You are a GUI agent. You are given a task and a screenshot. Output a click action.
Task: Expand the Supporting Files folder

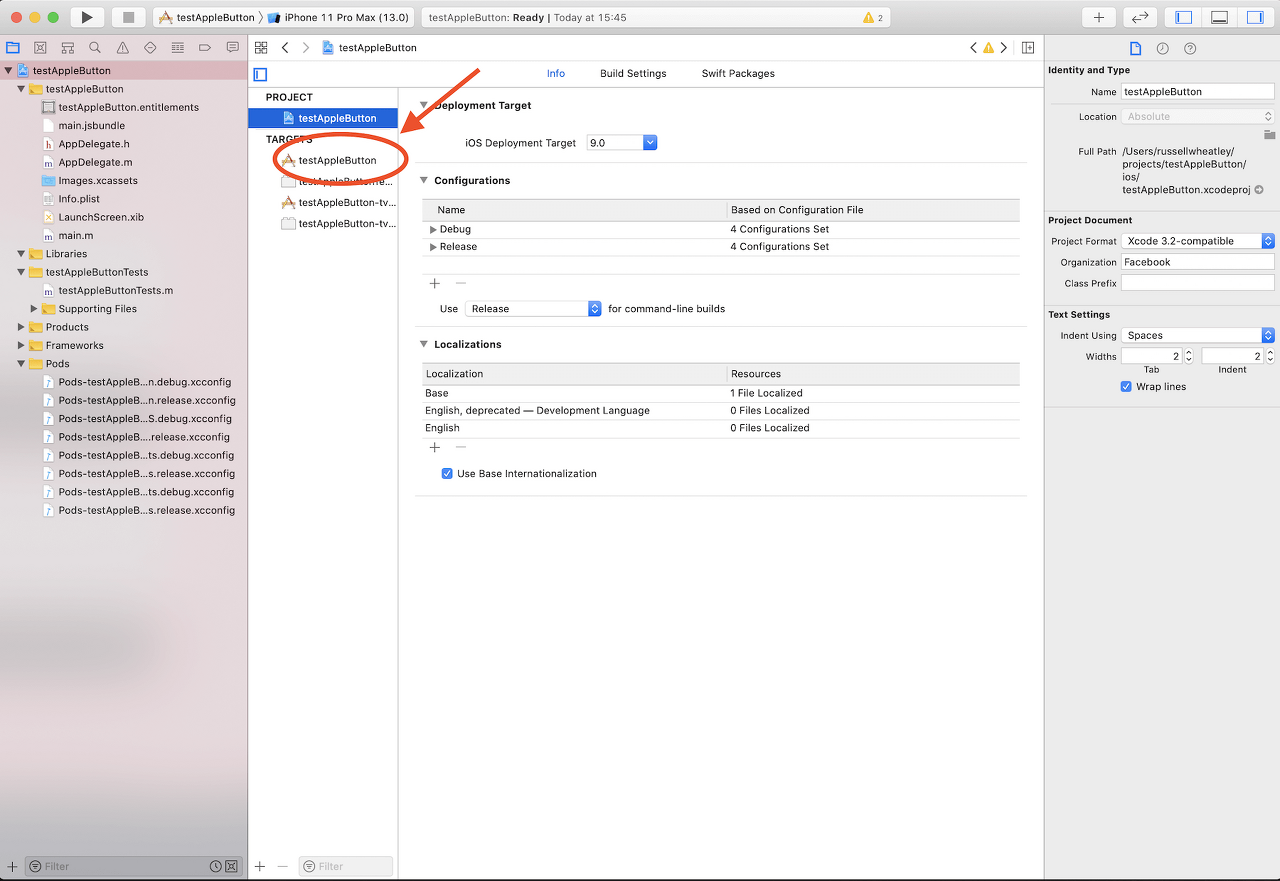pyautogui.click(x=34, y=309)
